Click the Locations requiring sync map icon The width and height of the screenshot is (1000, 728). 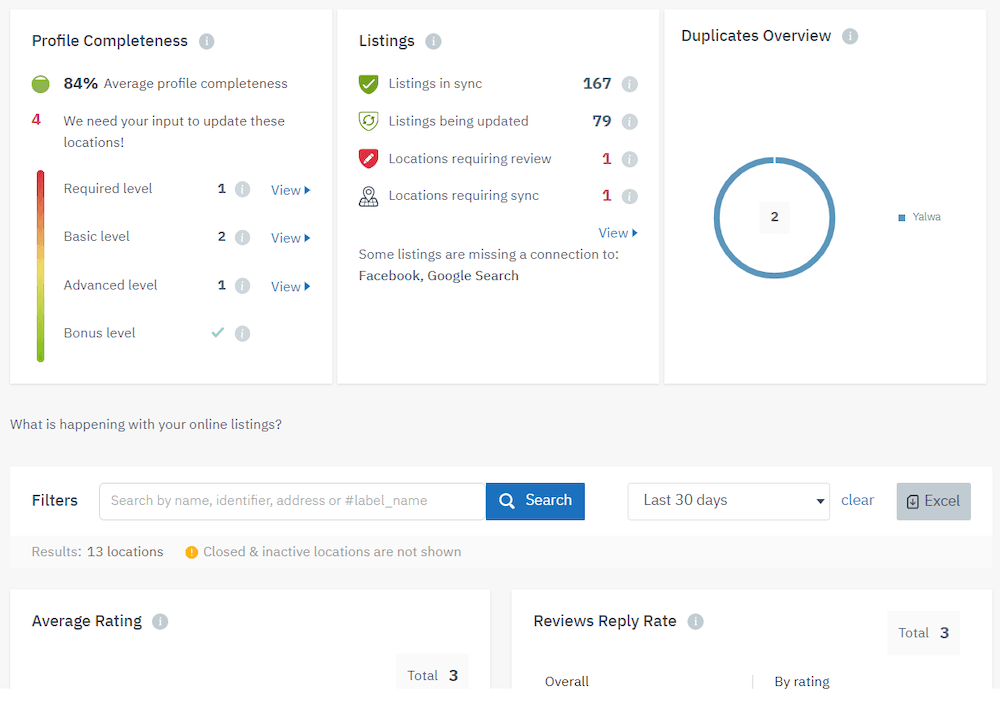coord(368,196)
